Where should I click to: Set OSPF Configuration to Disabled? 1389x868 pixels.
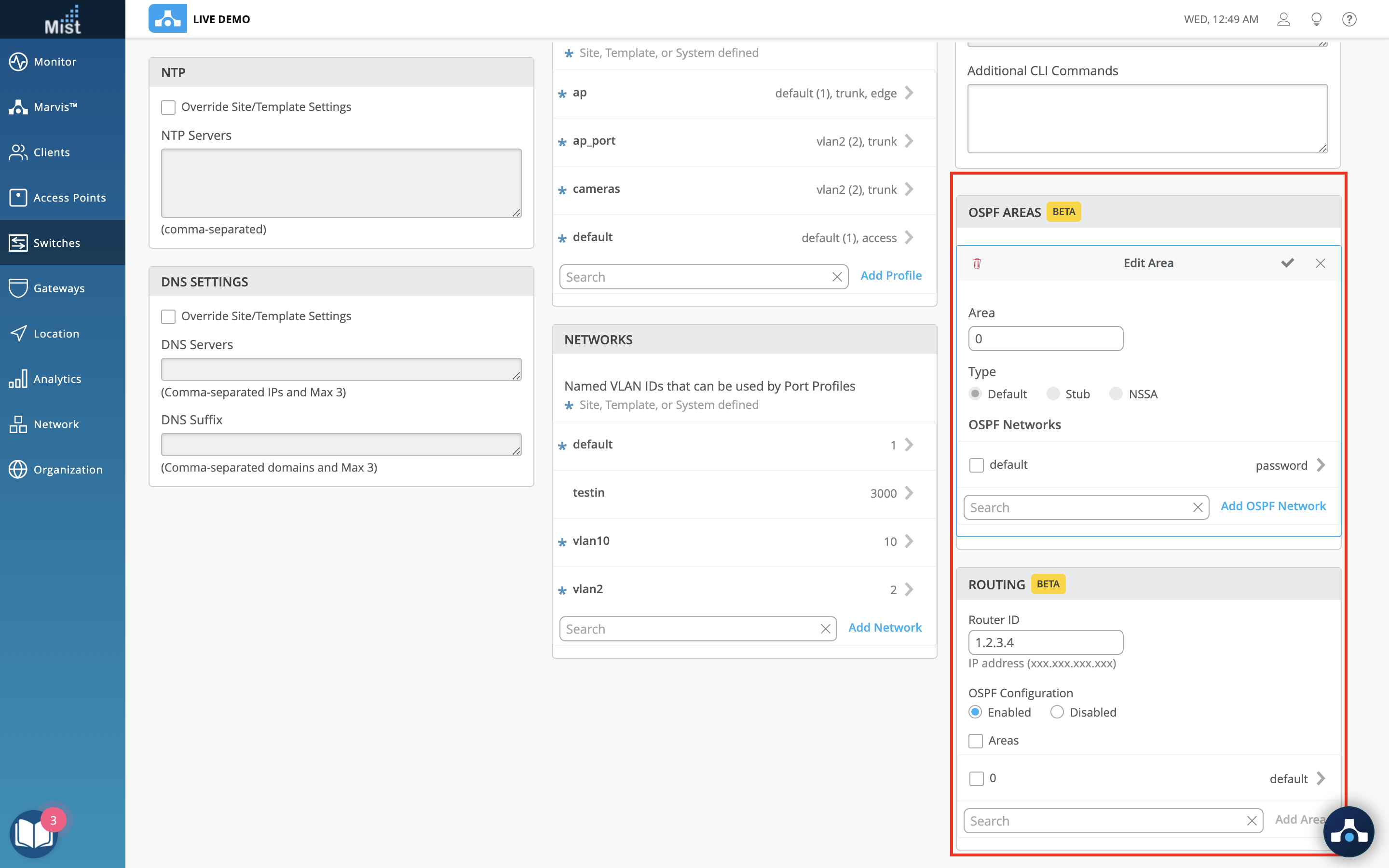point(1057,712)
